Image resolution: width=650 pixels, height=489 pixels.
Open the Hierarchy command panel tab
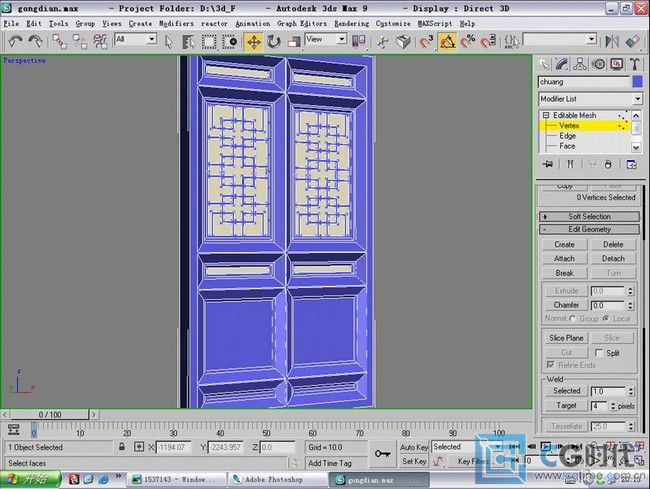click(580, 64)
